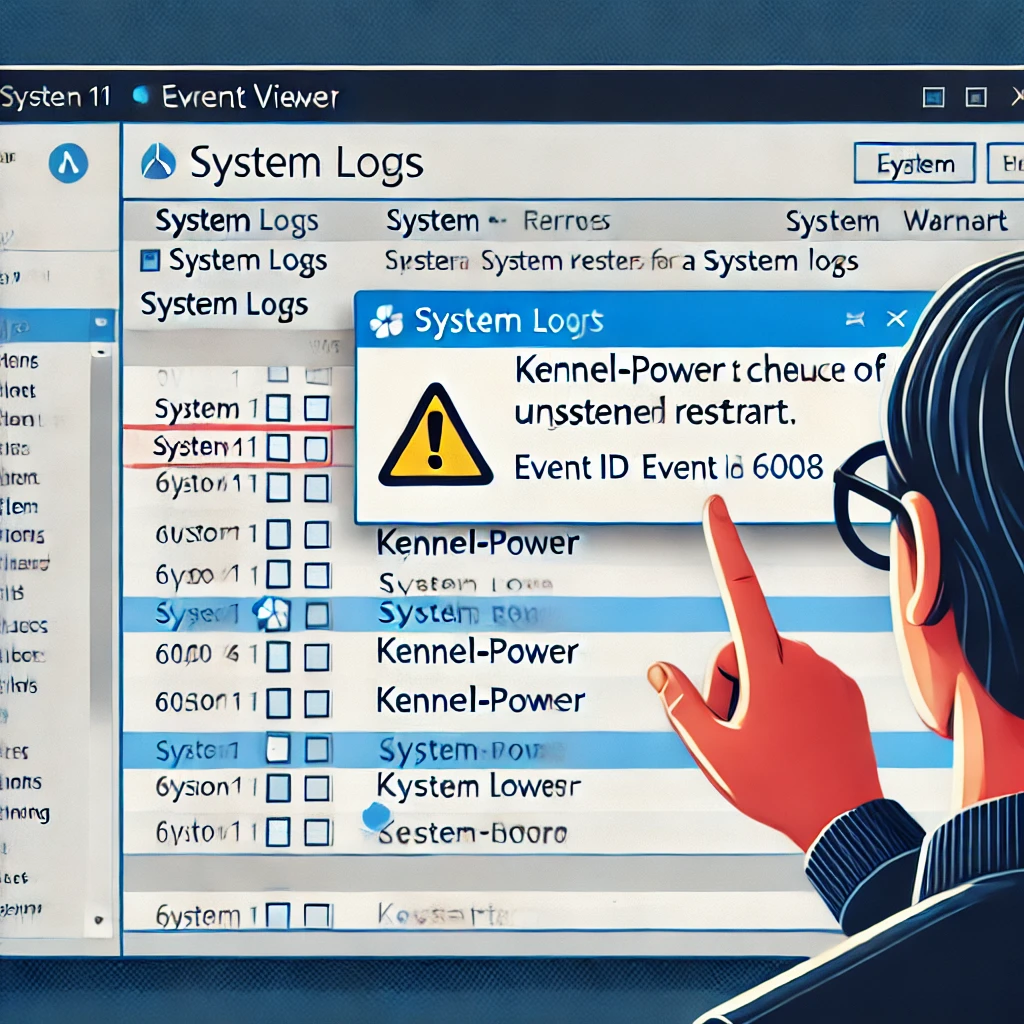This screenshot has width=1024, height=1024.
Task: Tick the right checkbox in red-outlined System11 row
Action: point(317,449)
